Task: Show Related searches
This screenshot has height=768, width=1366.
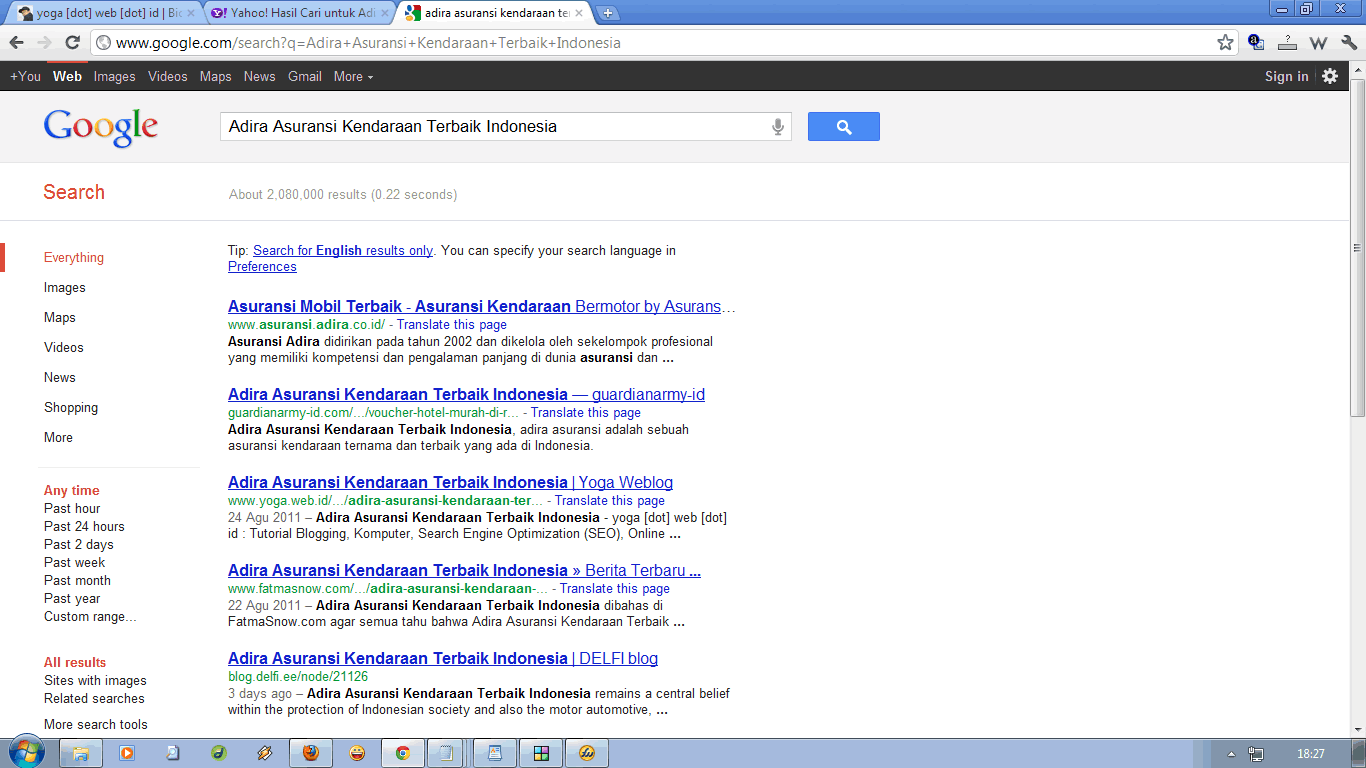Action: click(x=94, y=698)
